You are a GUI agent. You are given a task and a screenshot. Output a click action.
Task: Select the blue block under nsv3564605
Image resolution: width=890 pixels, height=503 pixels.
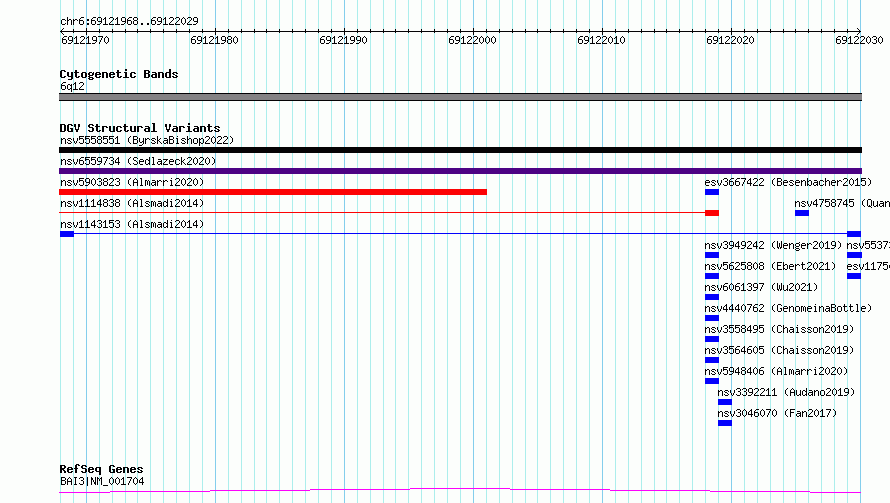[x=712, y=360]
